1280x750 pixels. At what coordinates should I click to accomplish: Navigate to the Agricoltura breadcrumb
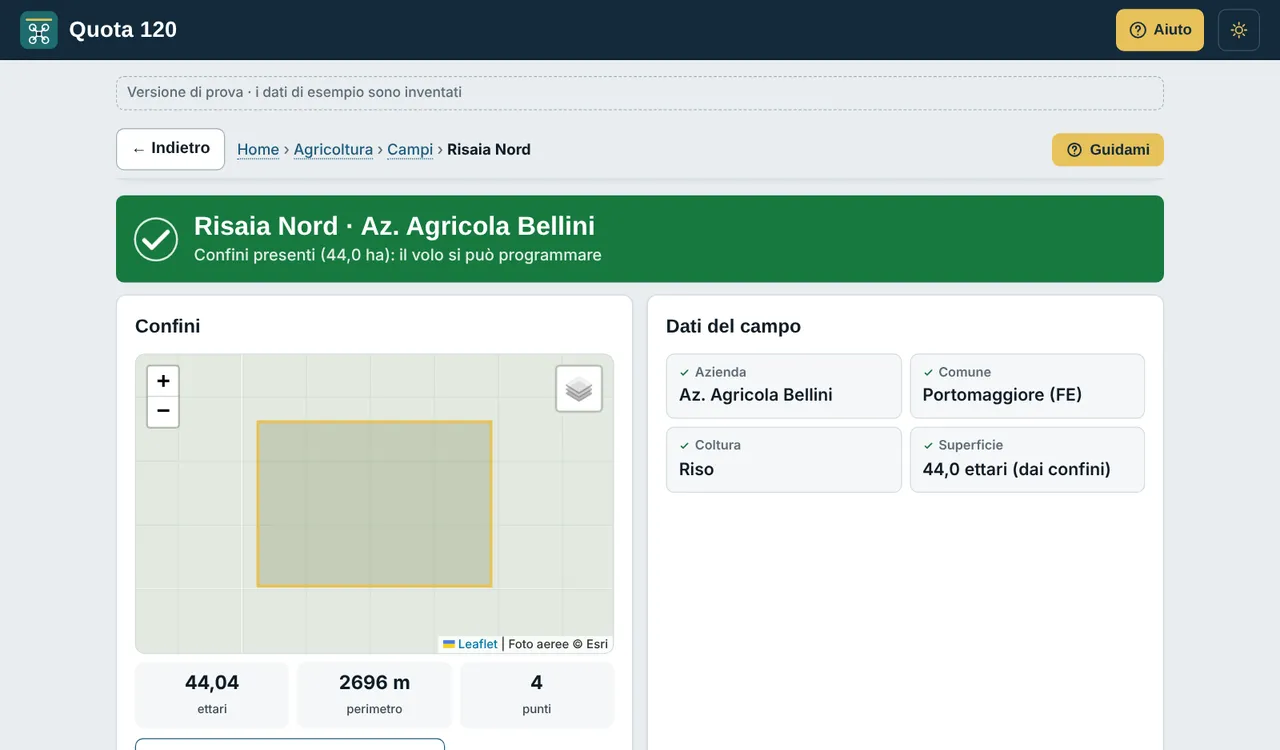click(x=333, y=150)
